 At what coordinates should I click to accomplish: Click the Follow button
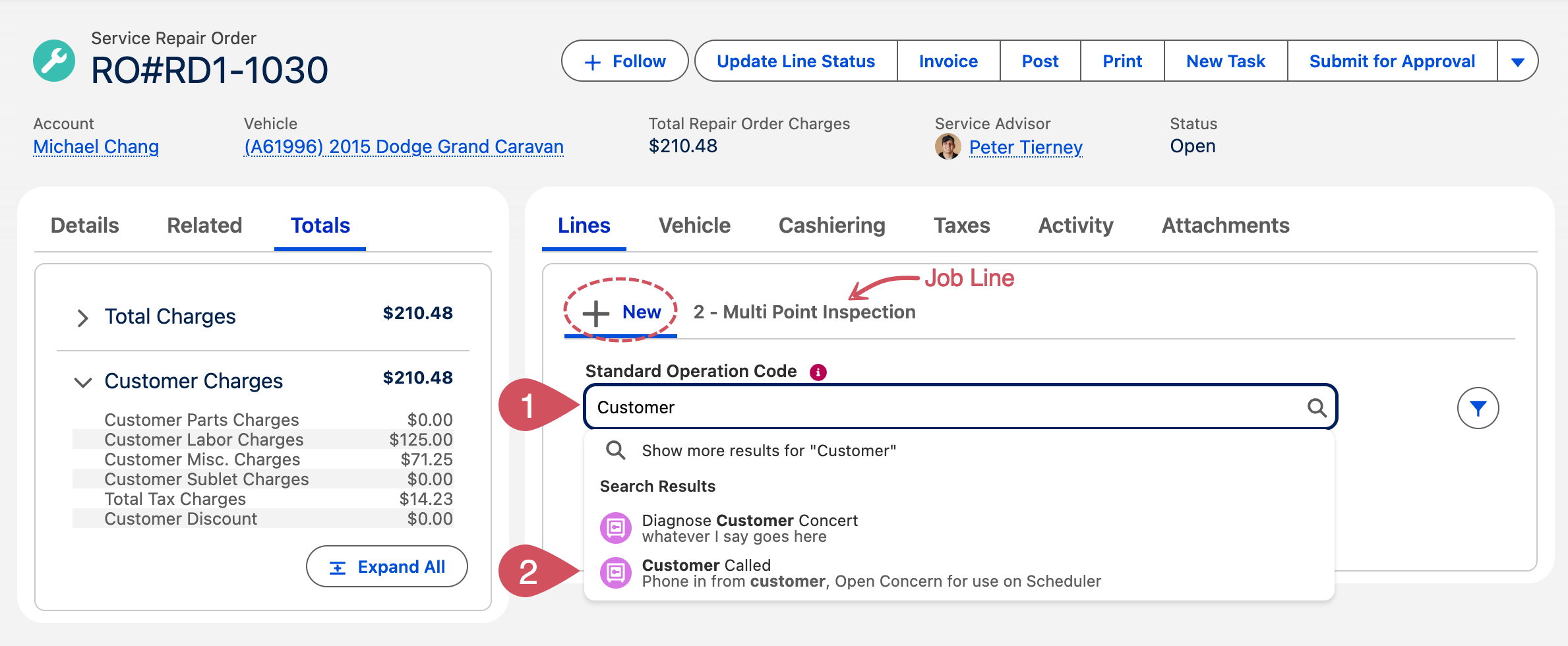tap(624, 61)
